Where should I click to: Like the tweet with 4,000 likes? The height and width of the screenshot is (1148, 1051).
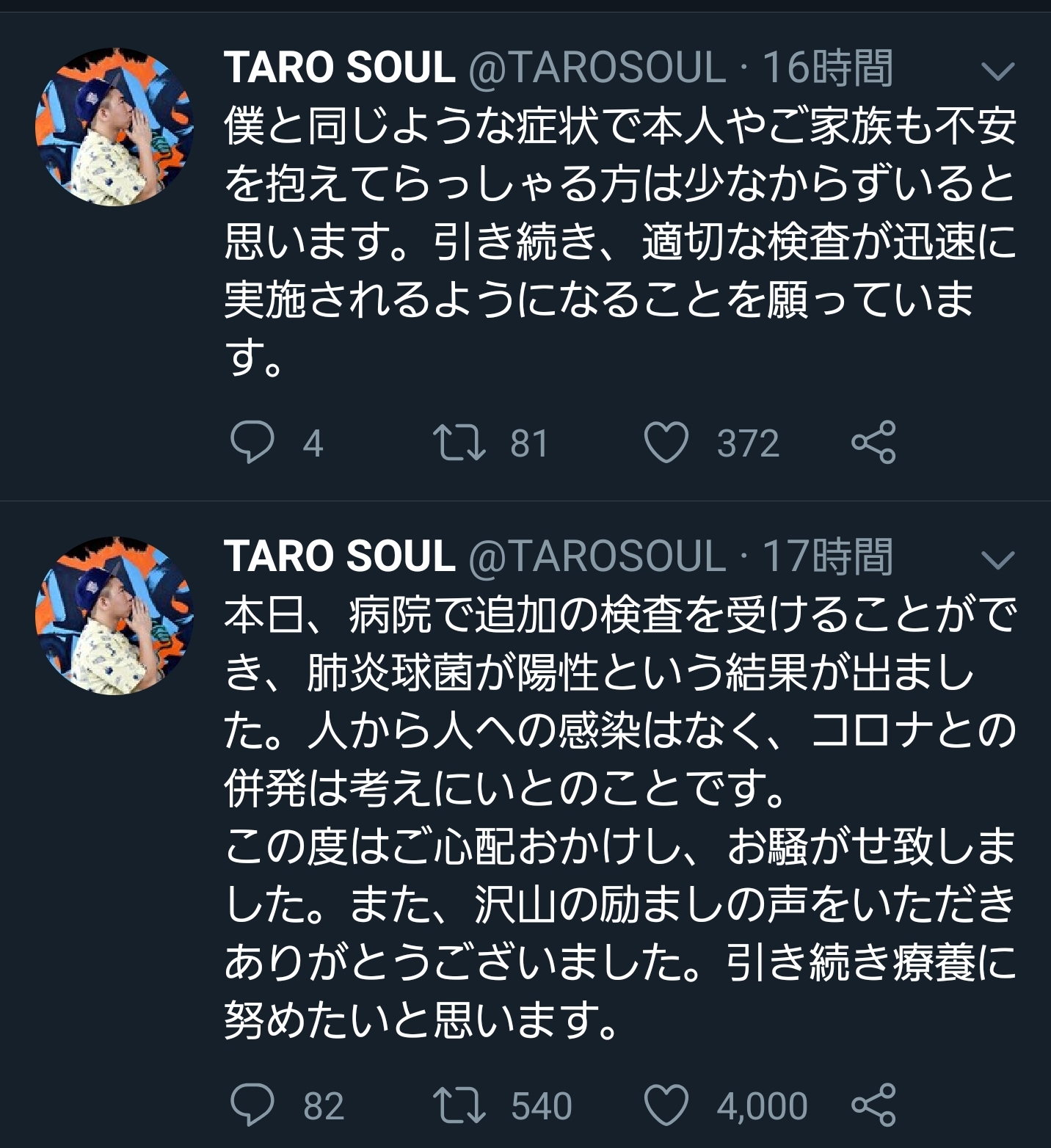[666, 1105]
